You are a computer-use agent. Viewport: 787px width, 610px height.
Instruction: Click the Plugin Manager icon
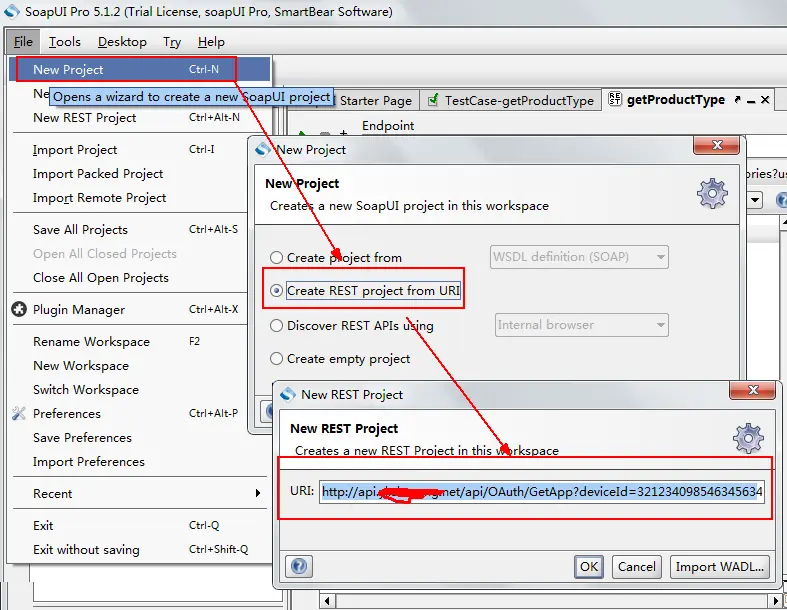[x=19, y=310]
